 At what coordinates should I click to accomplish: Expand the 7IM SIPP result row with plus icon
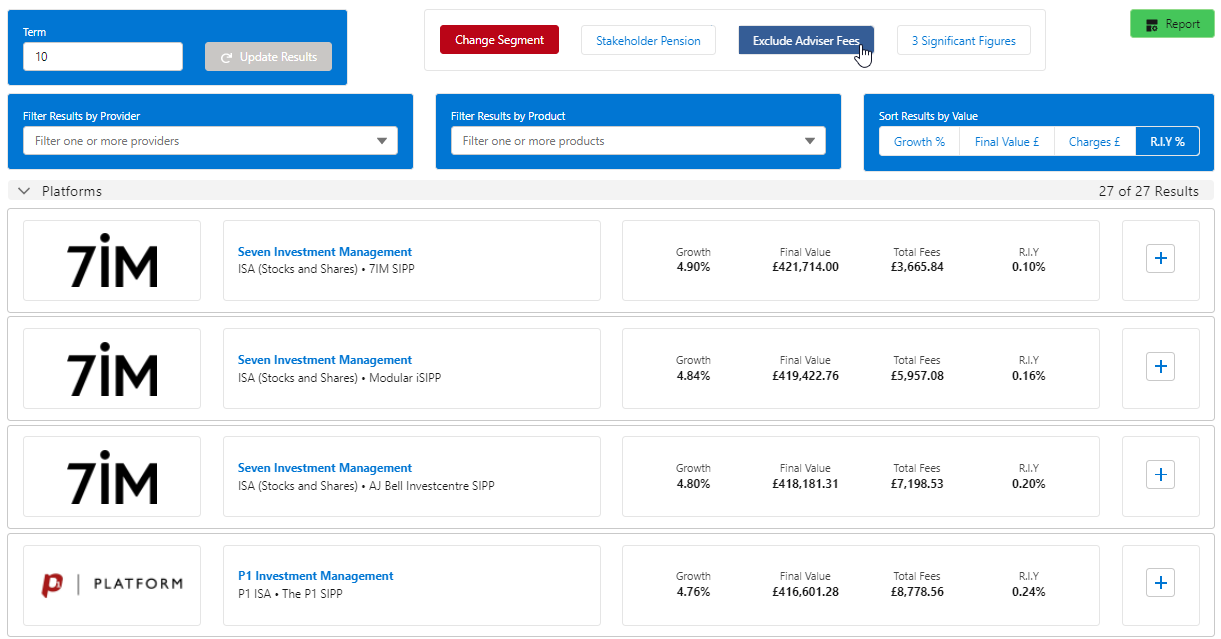tap(1160, 259)
